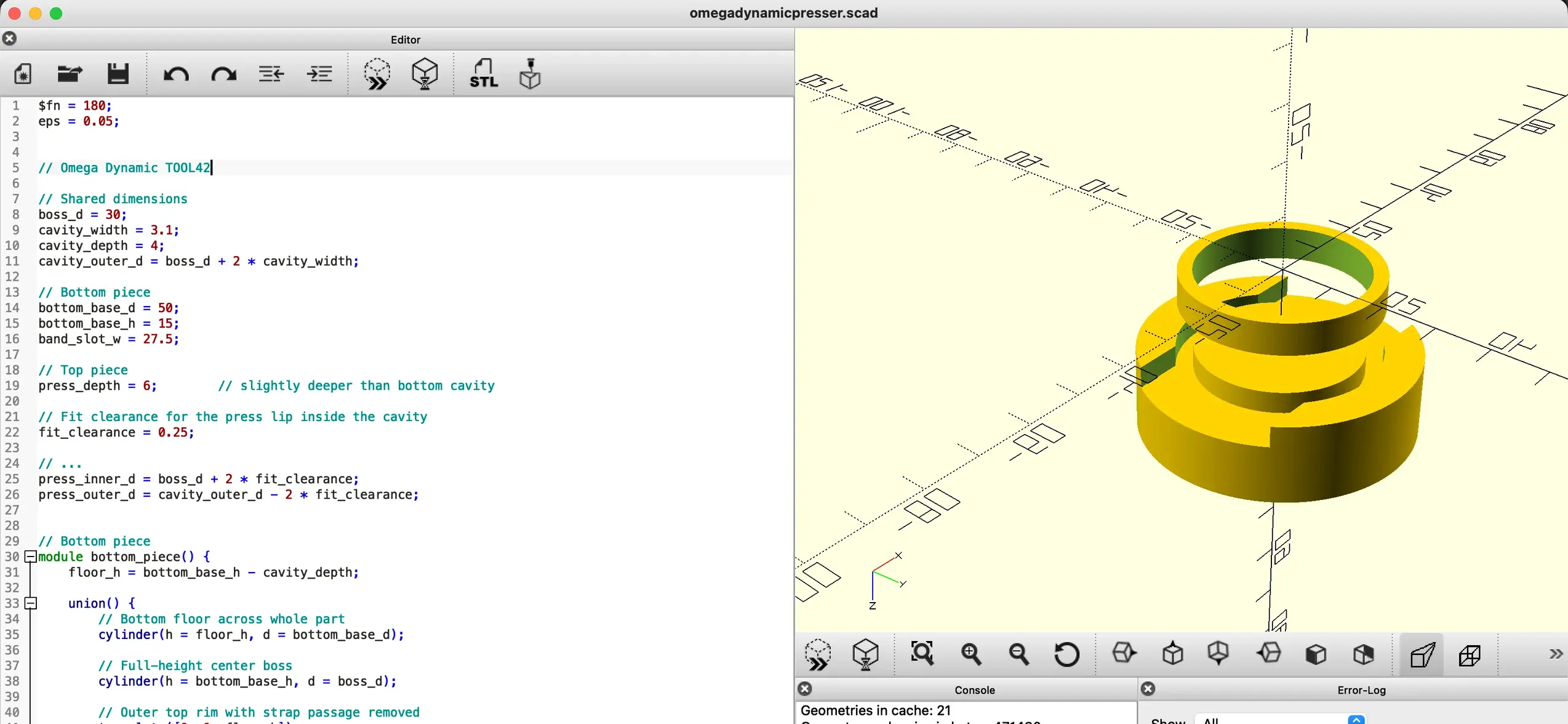This screenshot has width=1568, height=724.
Task: Collapse the bottom_piece module fold
Action: click(x=31, y=557)
